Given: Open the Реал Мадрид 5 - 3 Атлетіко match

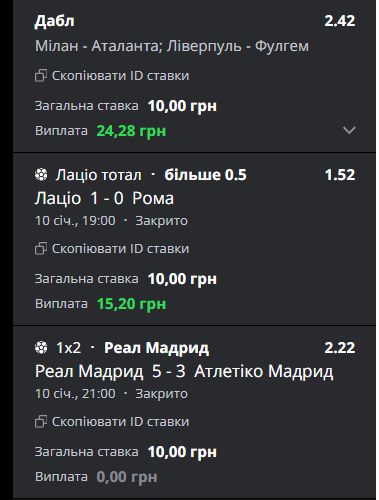Looking at the screenshot, I should pyautogui.click(x=184, y=371).
